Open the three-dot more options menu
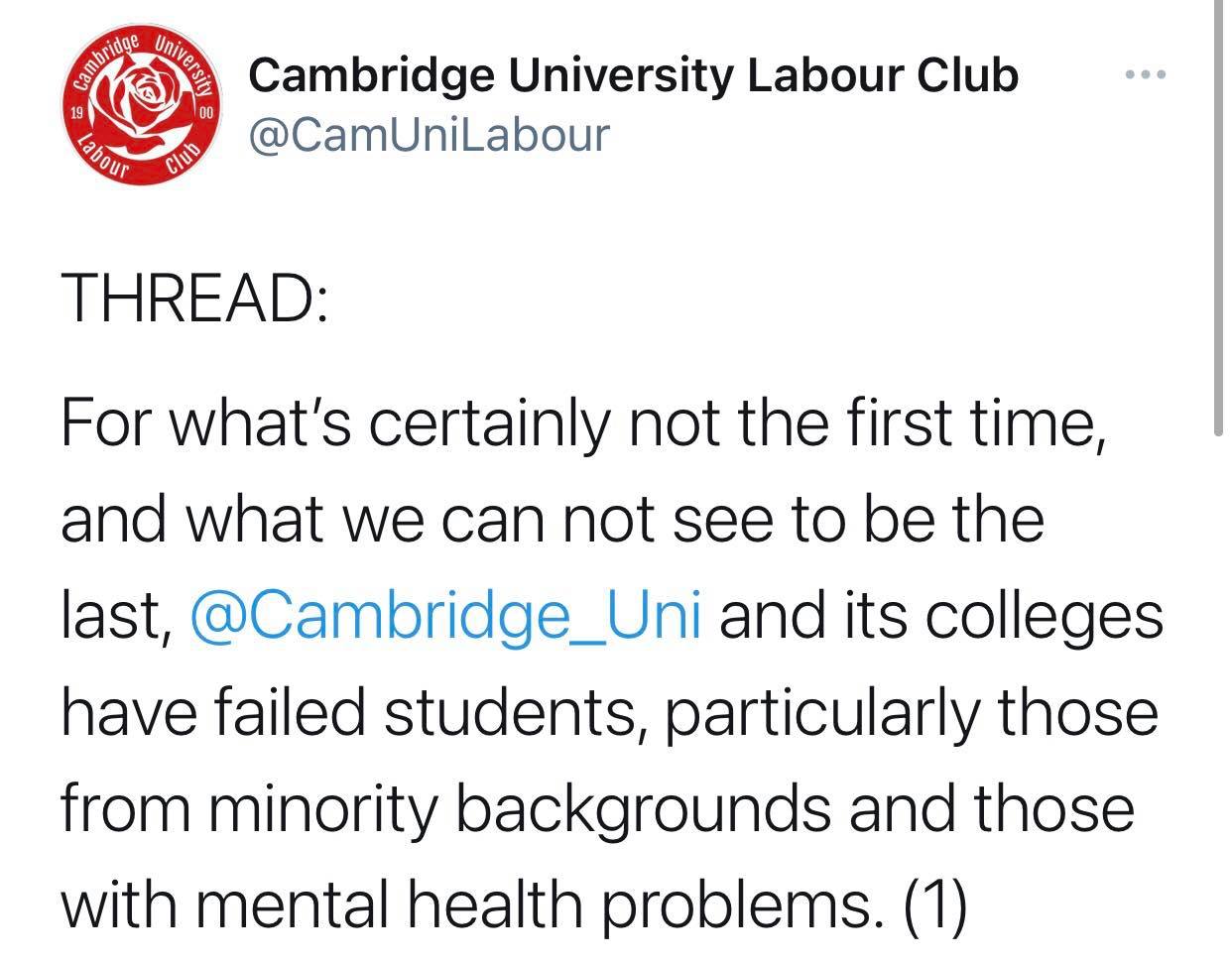Viewport: 1232px width, 963px height. click(1147, 74)
